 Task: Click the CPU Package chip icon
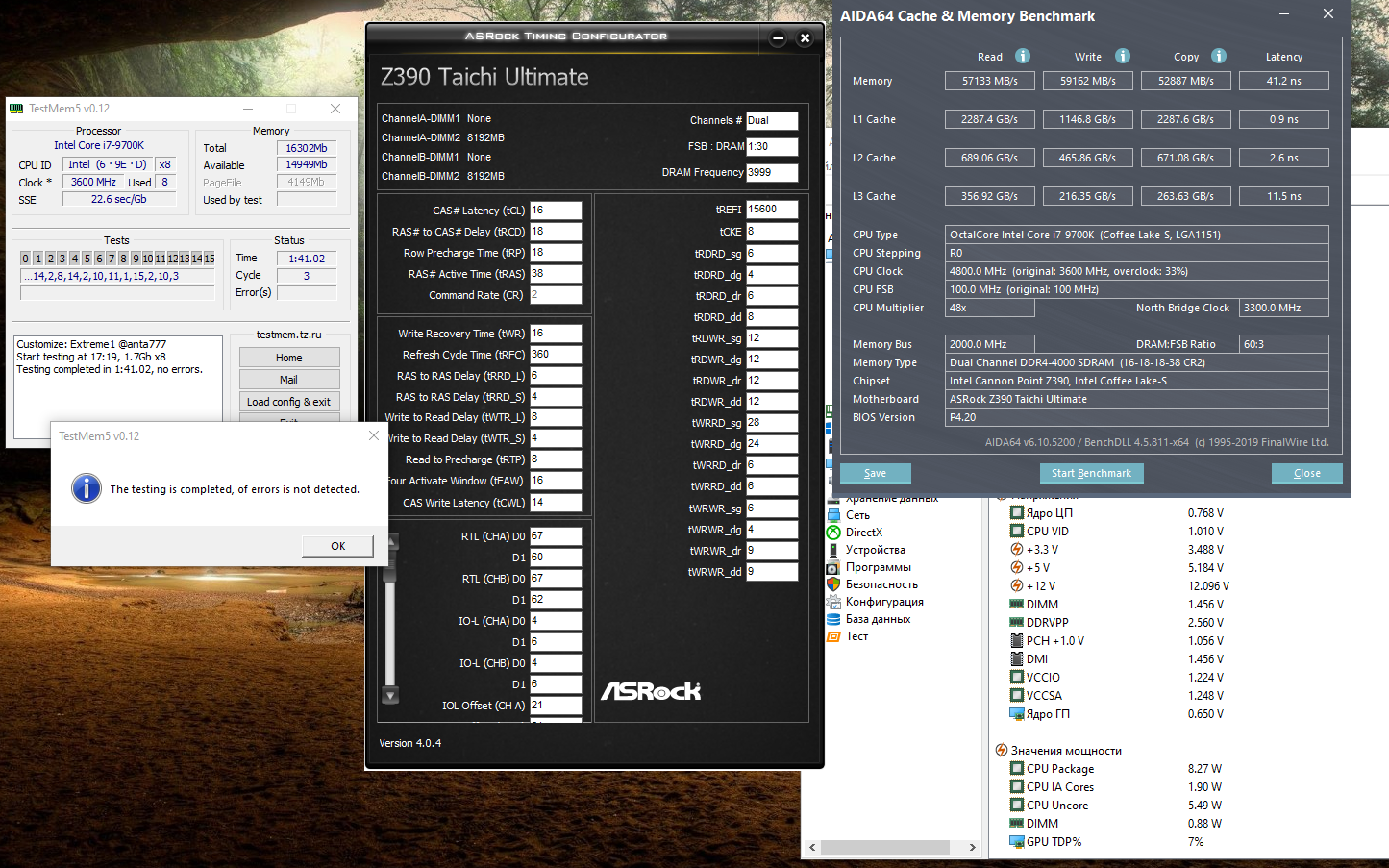click(1016, 769)
